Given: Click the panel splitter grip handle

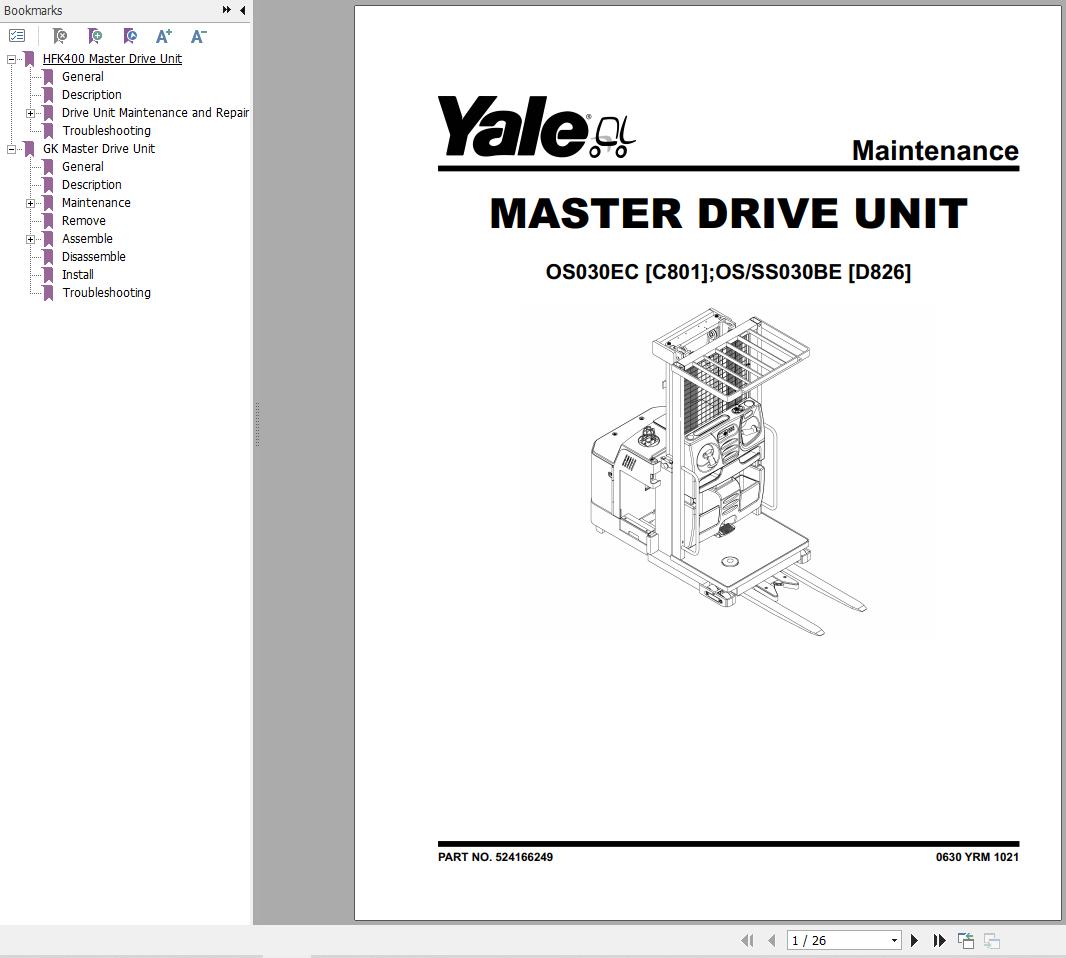Looking at the screenshot, I should click(257, 424).
